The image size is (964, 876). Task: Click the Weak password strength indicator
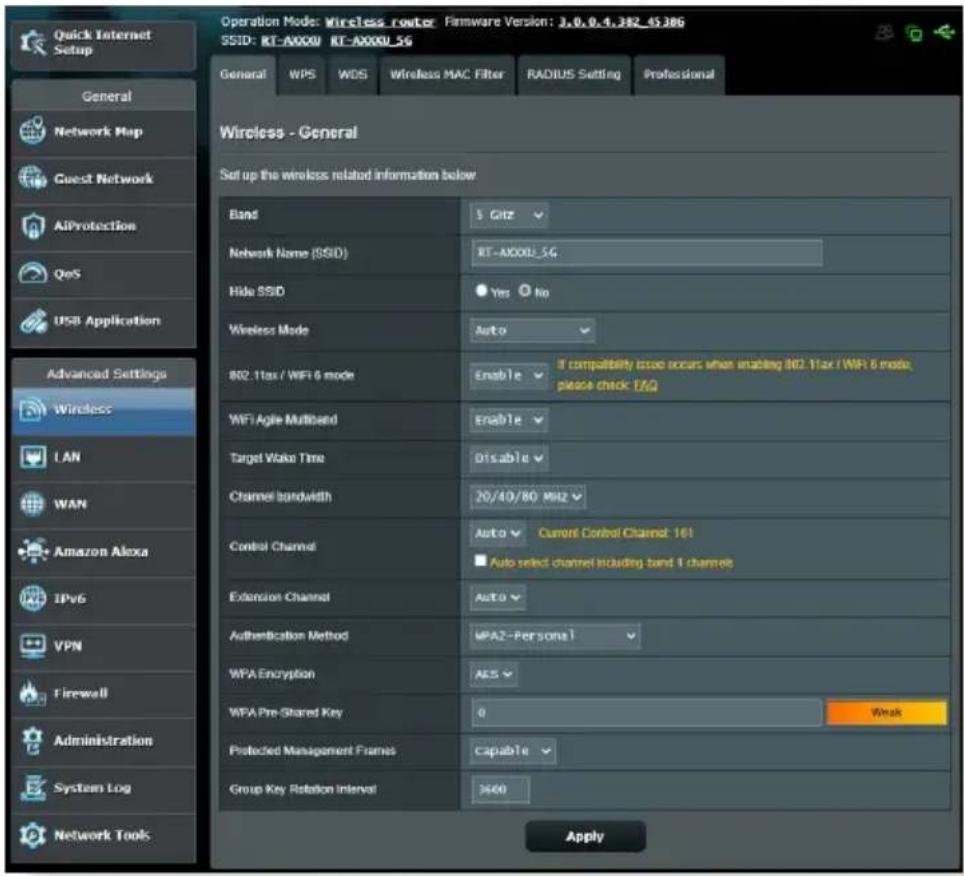887,712
